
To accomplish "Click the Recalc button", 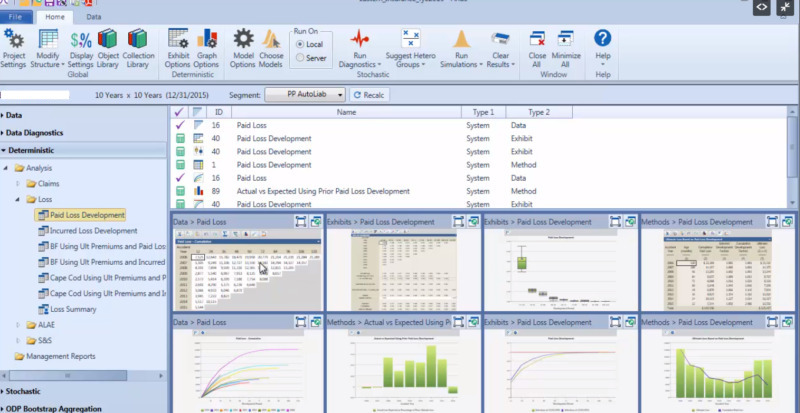I will (370, 95).
